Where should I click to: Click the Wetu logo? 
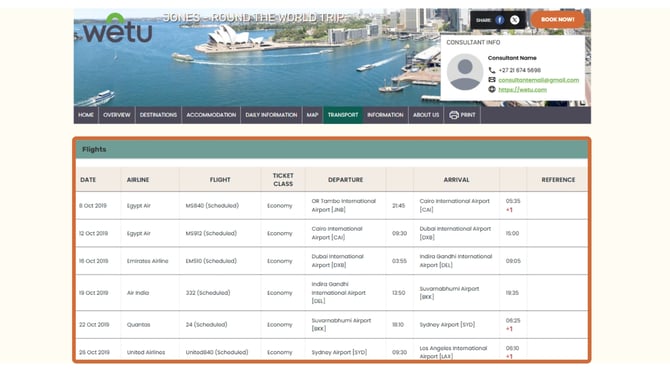118,29
